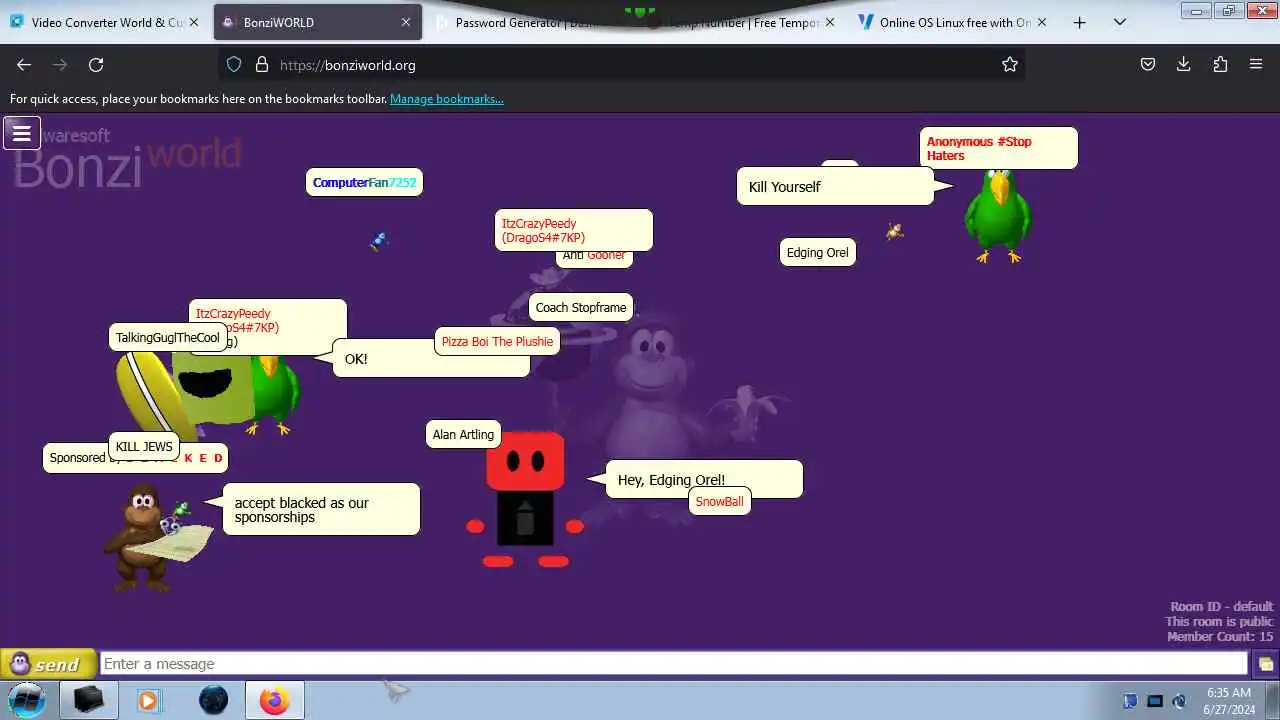Image resolution: width=1280 pixels, height=720 pixels.
Task: Click the green send button
Action: 48,664
